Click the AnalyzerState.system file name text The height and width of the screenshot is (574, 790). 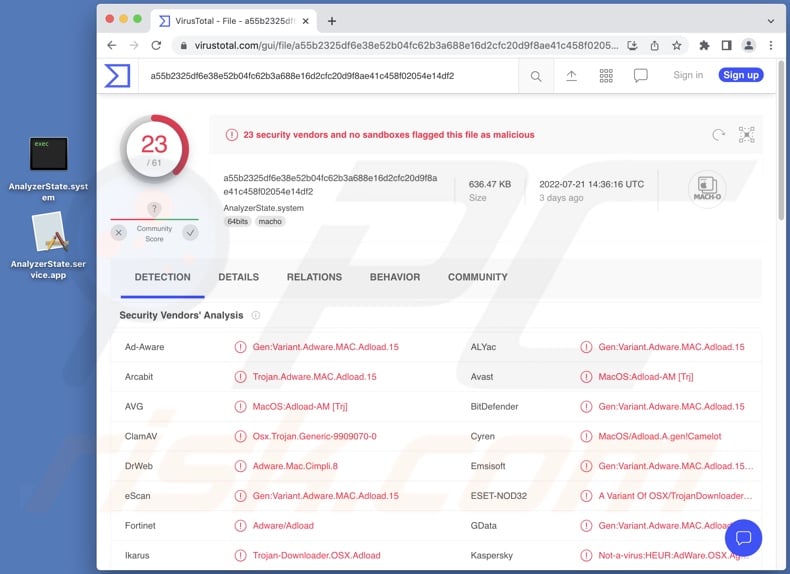point(264,208)
